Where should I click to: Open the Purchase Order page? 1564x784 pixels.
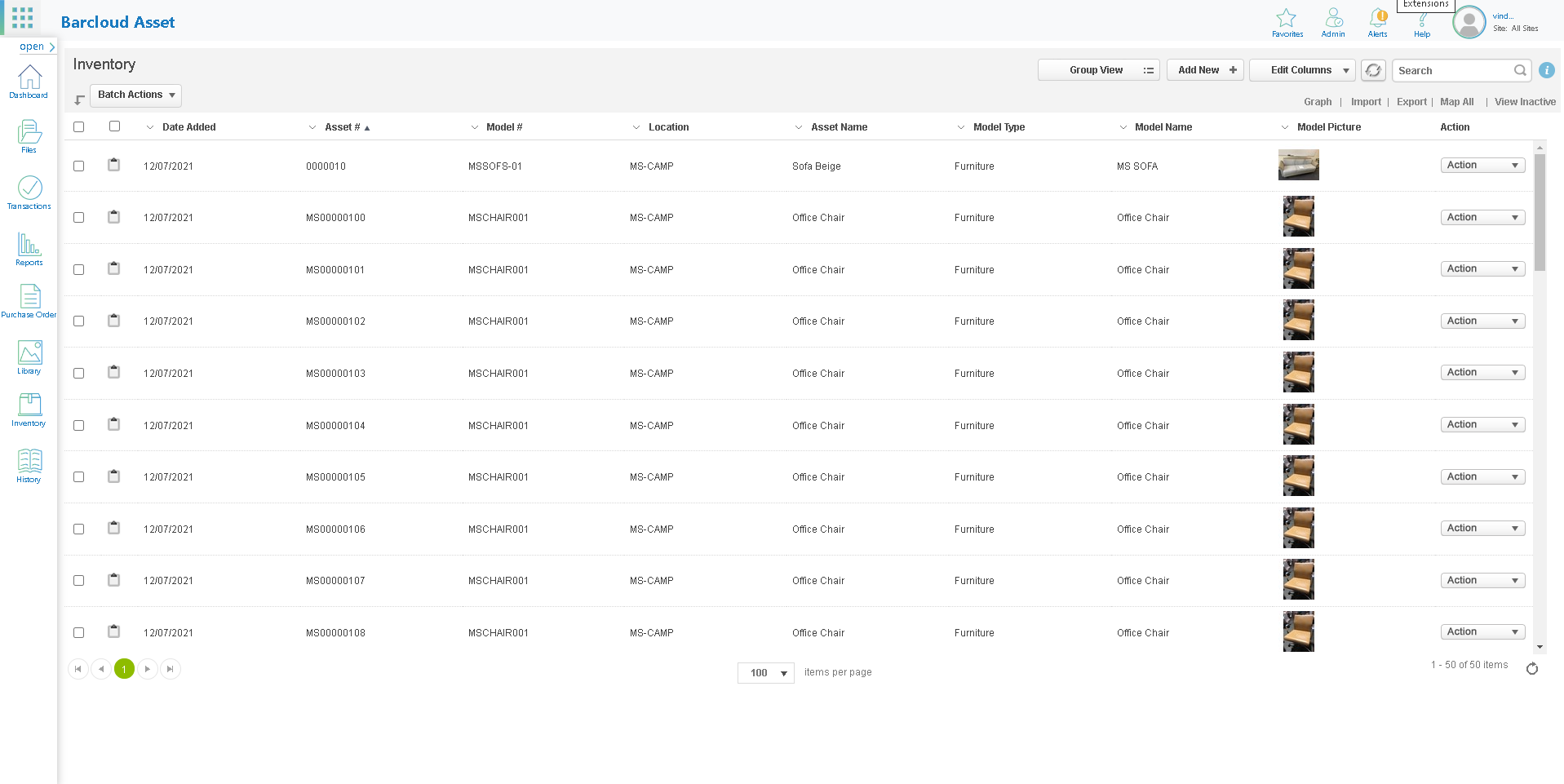click(29, 301)
